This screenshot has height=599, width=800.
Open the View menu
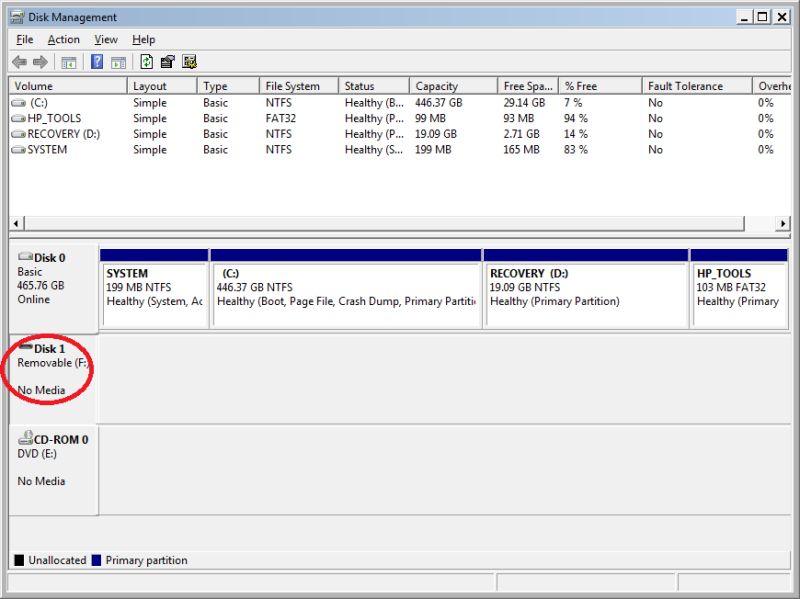click(105, 39)
